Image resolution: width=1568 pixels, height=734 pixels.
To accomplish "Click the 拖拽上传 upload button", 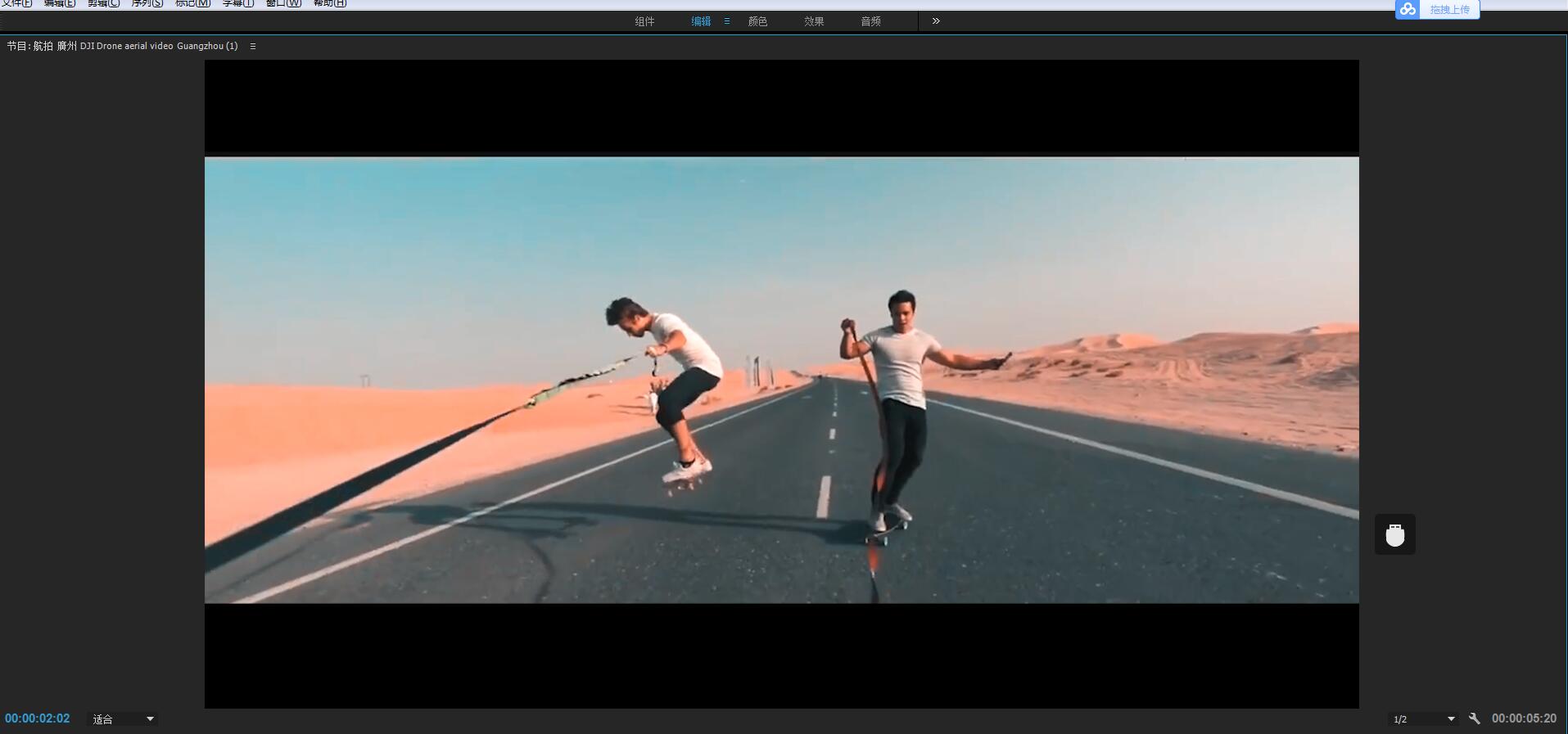I will 1449,10.
